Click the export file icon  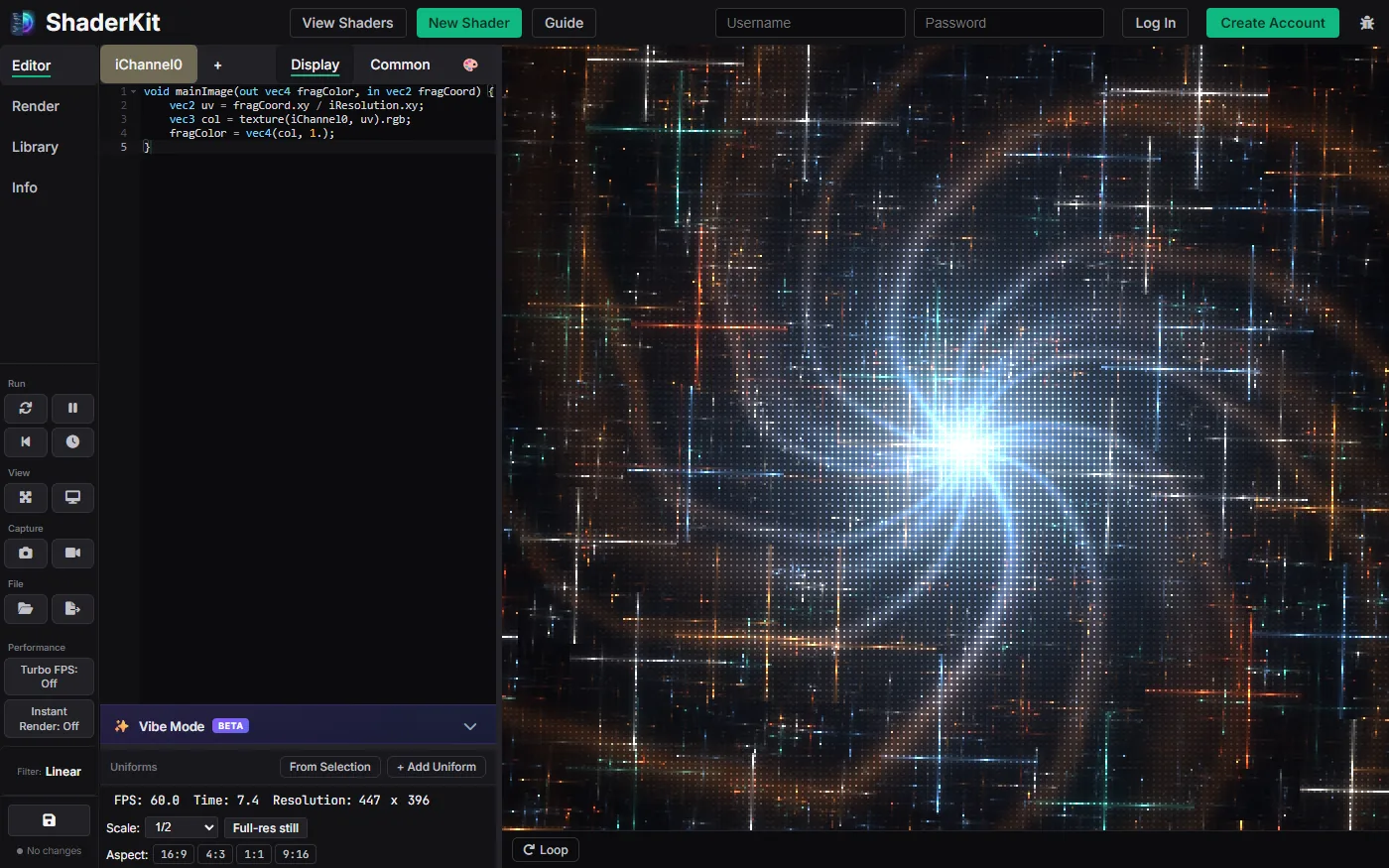point(72,608)
